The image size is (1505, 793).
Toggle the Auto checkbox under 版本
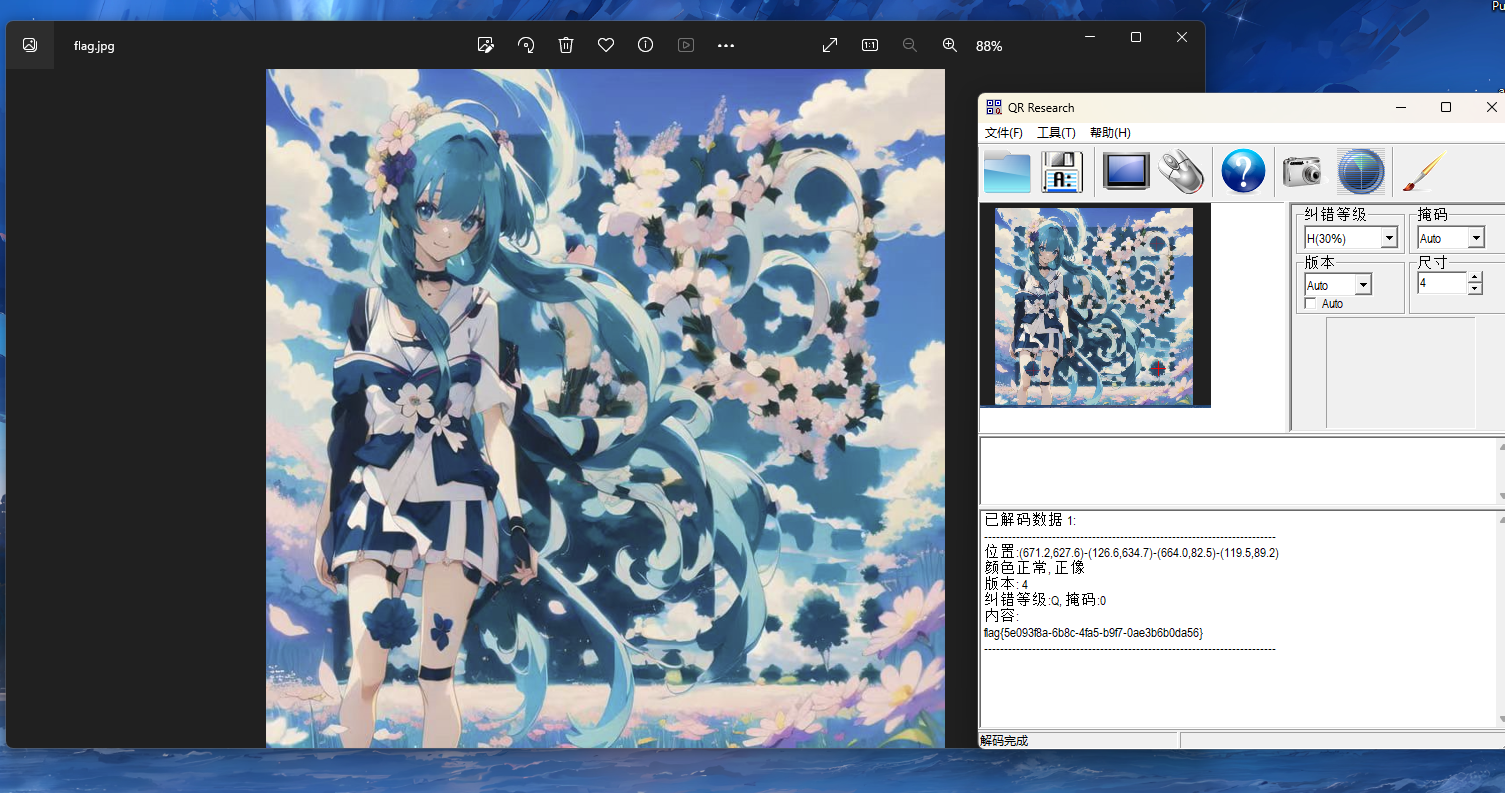pos(1310,303)
